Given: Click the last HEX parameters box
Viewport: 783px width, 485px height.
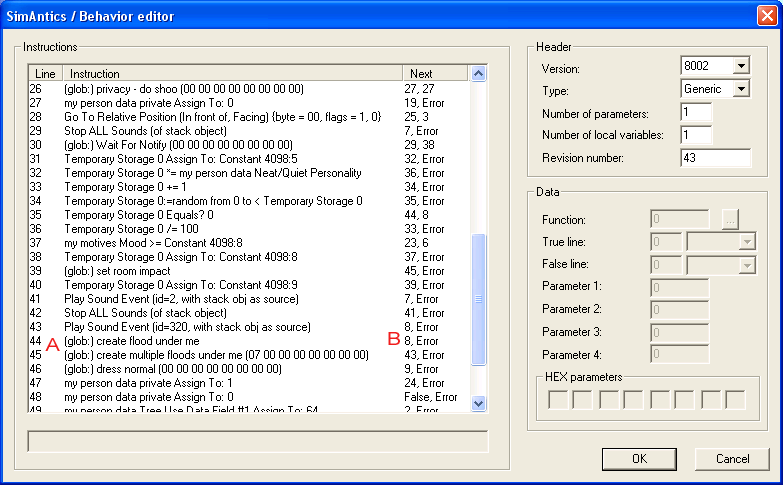Looking at the screenshot, I should tap(735, 400).
